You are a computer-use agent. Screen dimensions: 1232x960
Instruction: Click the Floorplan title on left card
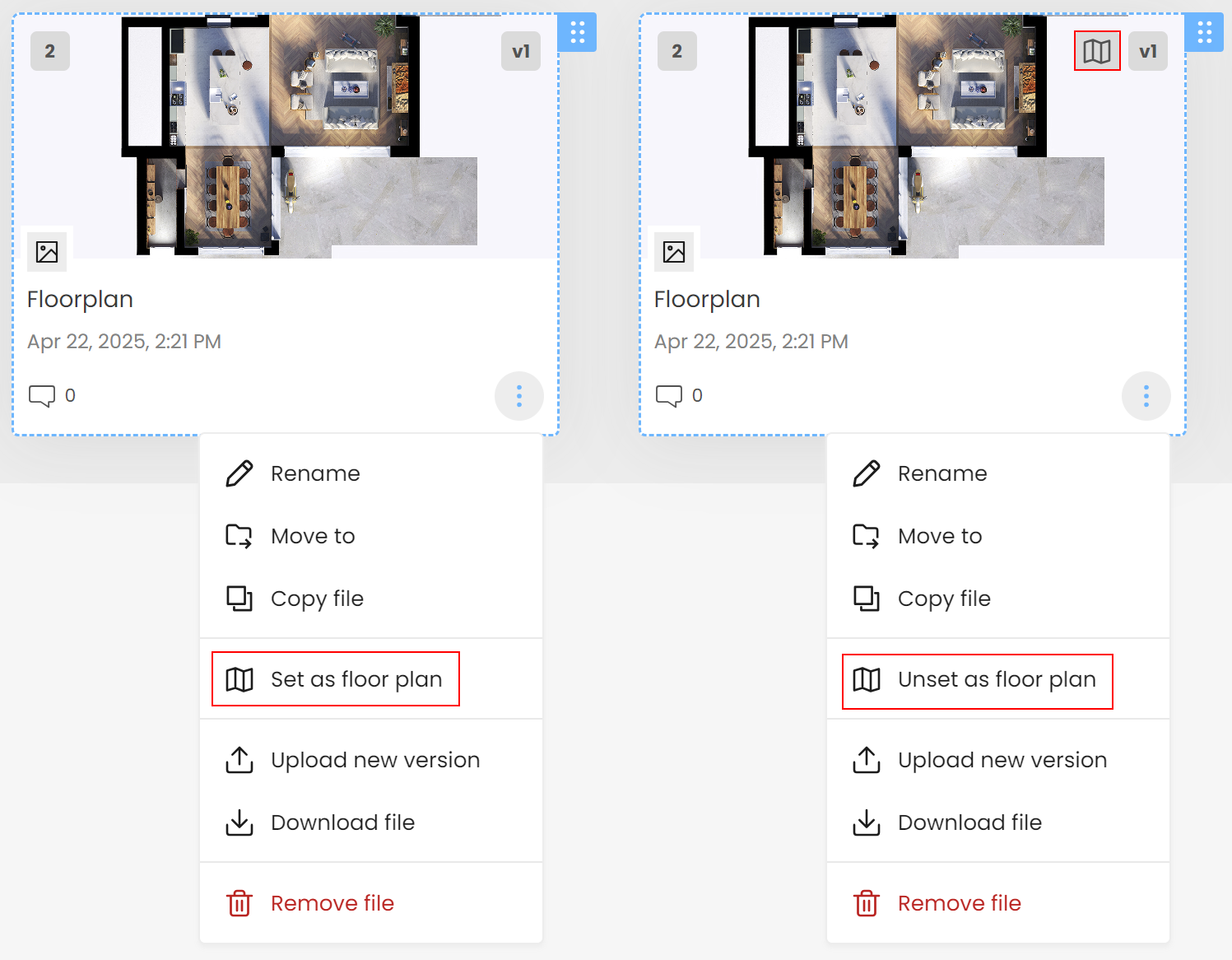pos(80,300)
